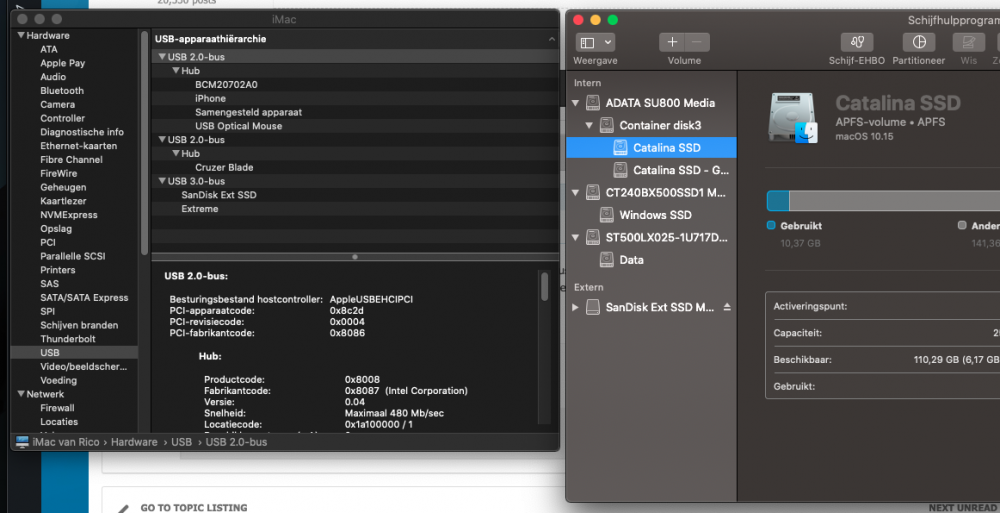Viewport: 1000px width, 513px height.
Task: Collapse the Hardware section in System Information
Action: [x=21, y=36]
